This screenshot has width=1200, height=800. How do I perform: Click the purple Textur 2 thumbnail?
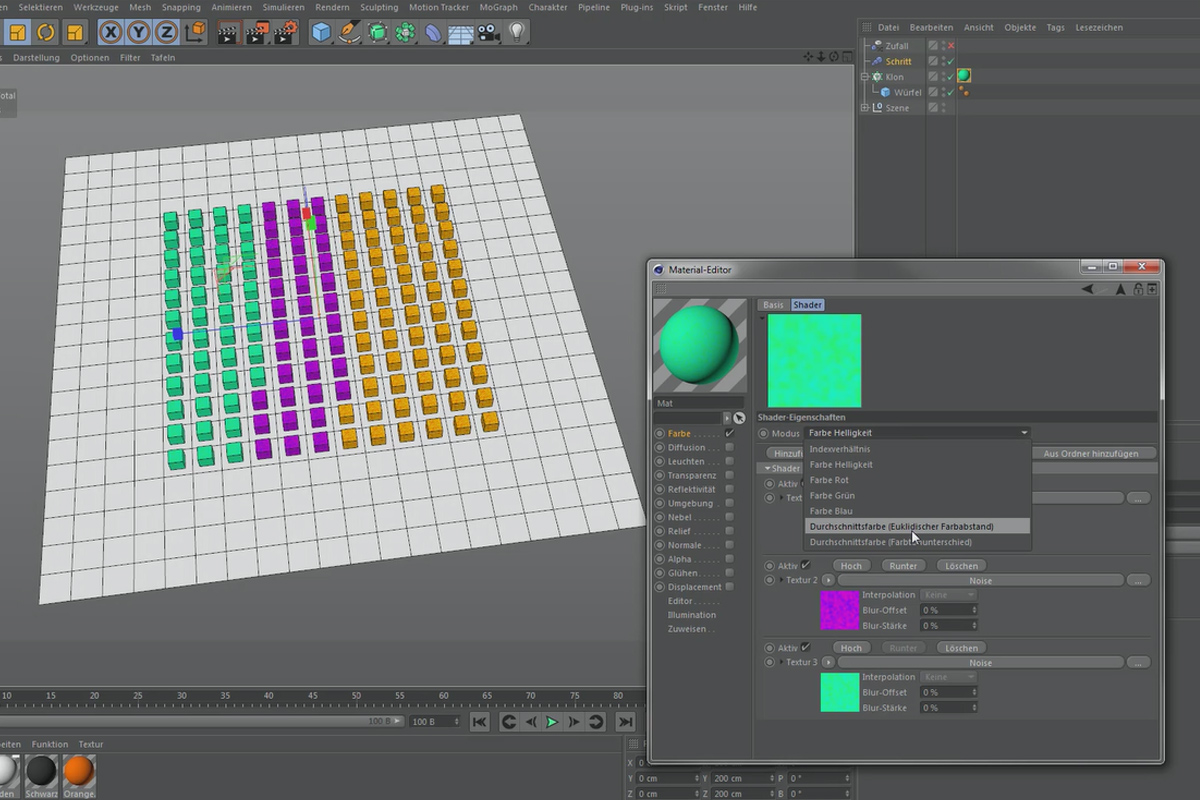click(x=839, y=610)
